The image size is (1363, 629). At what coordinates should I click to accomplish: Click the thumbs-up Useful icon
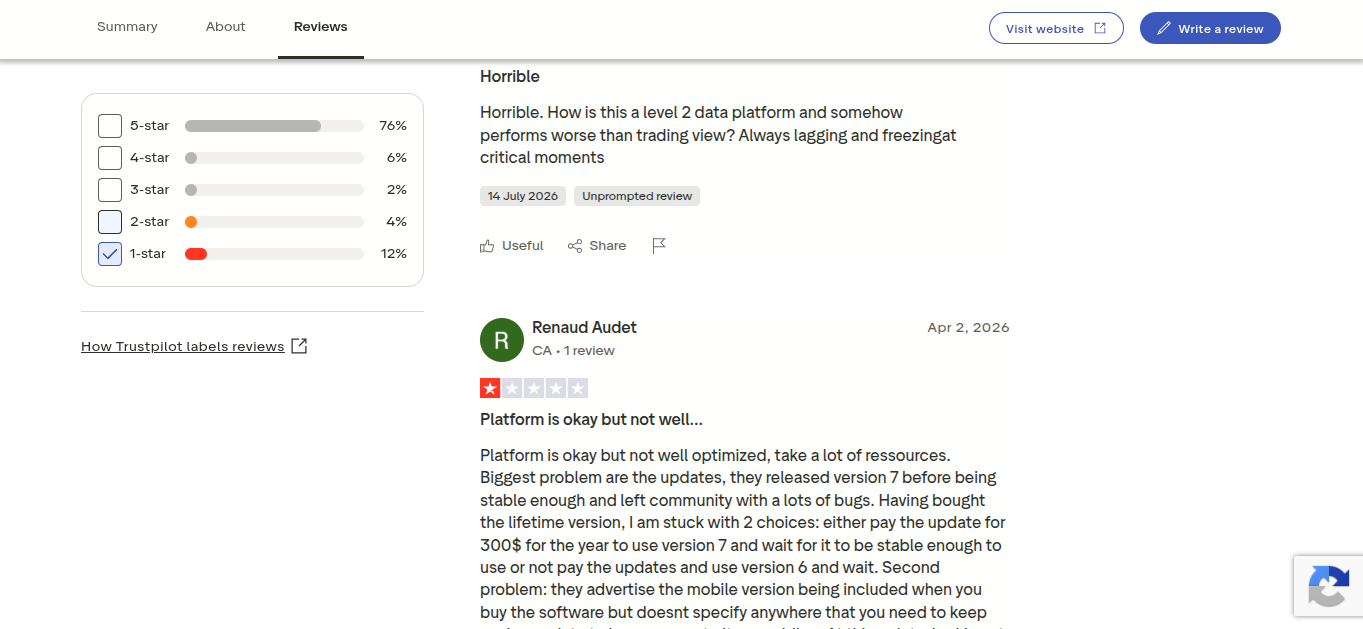pos(487,246)
